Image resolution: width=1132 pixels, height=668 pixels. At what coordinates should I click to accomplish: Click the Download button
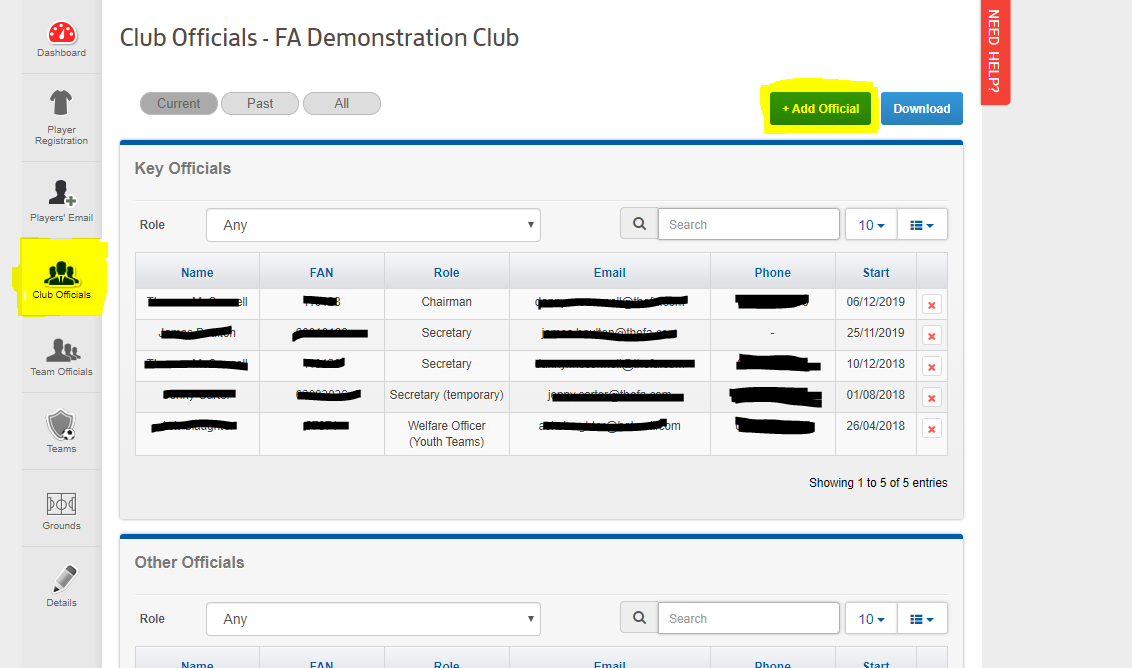tap(922, 108)
